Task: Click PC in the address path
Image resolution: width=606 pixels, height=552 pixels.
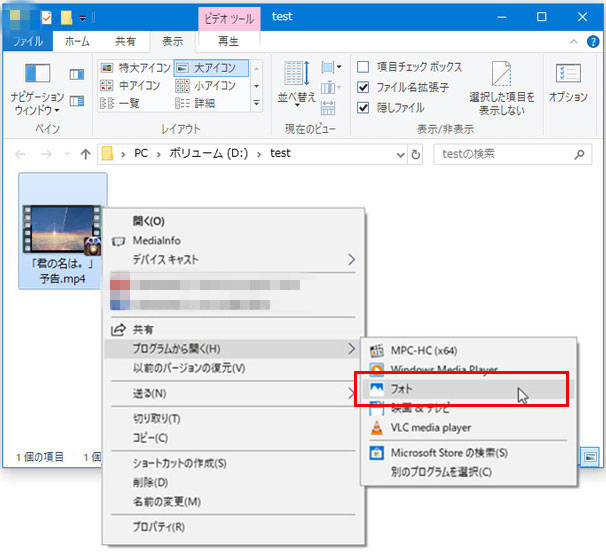Action: [x=141, y=153]
